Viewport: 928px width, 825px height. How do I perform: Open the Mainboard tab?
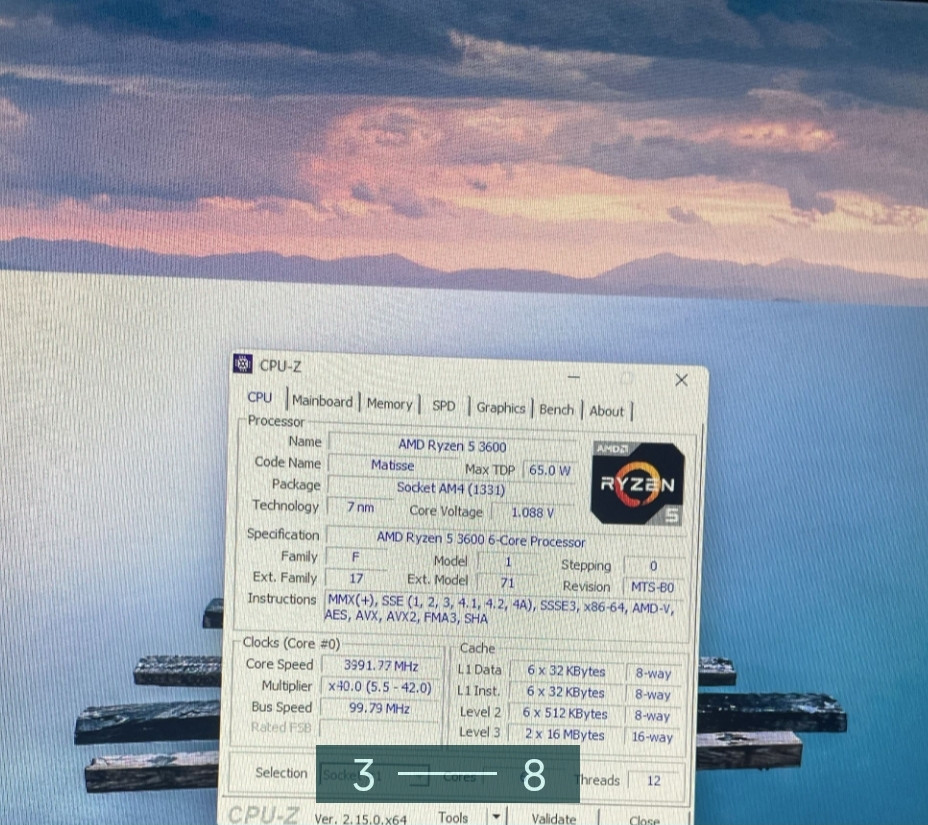point(322,401)
